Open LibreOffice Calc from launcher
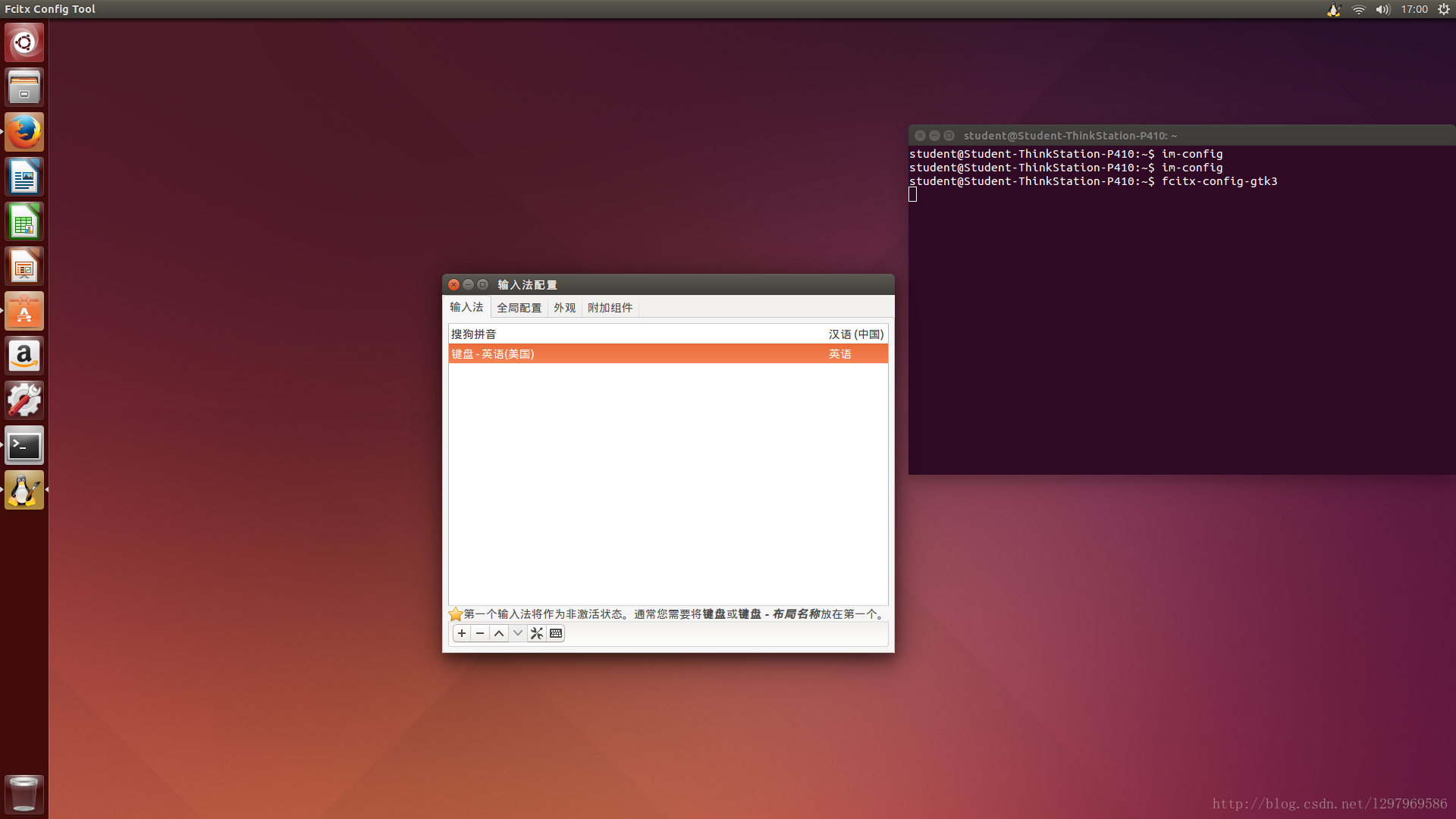 pyautogui.click(x=24, y=221)
